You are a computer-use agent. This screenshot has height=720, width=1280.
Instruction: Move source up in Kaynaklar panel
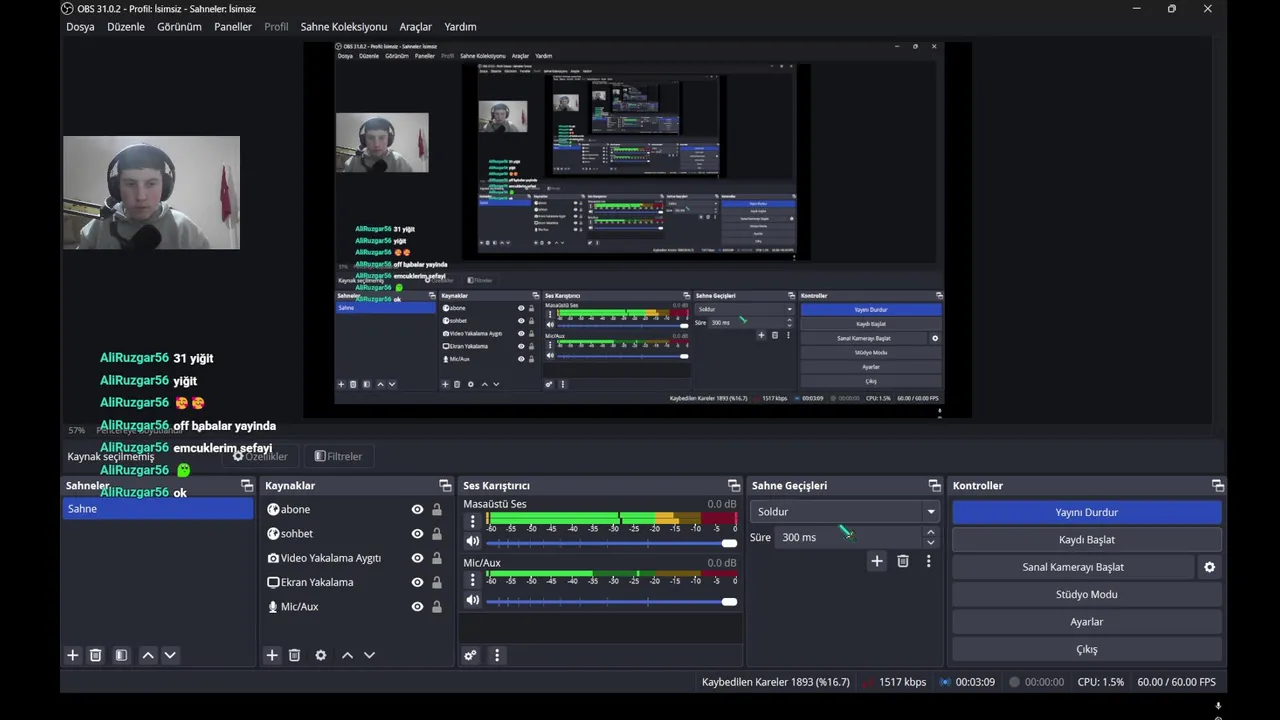347,655
